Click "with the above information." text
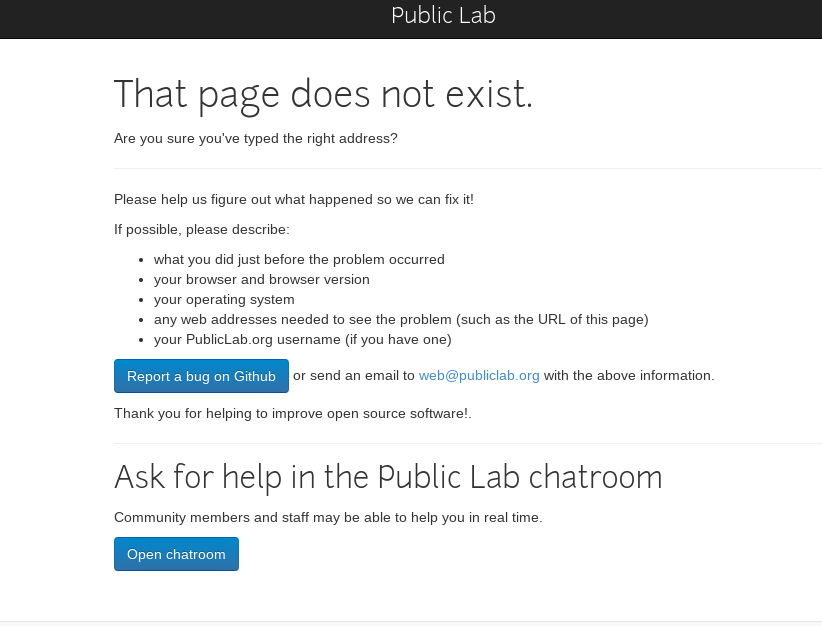 pyautogui.click(x=629, y=375)
